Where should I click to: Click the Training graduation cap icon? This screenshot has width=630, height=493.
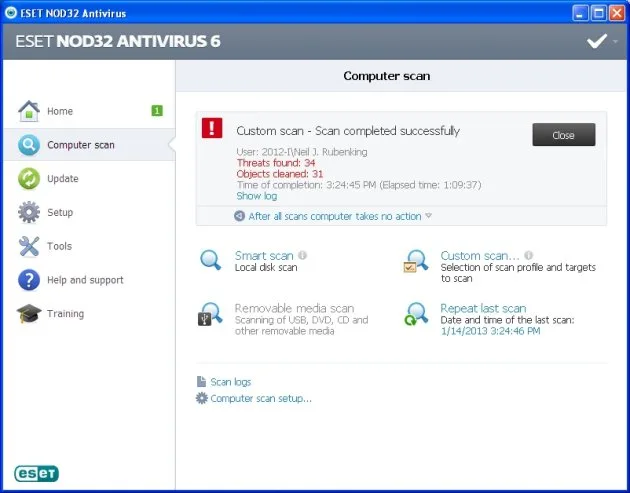click(29, 314)
